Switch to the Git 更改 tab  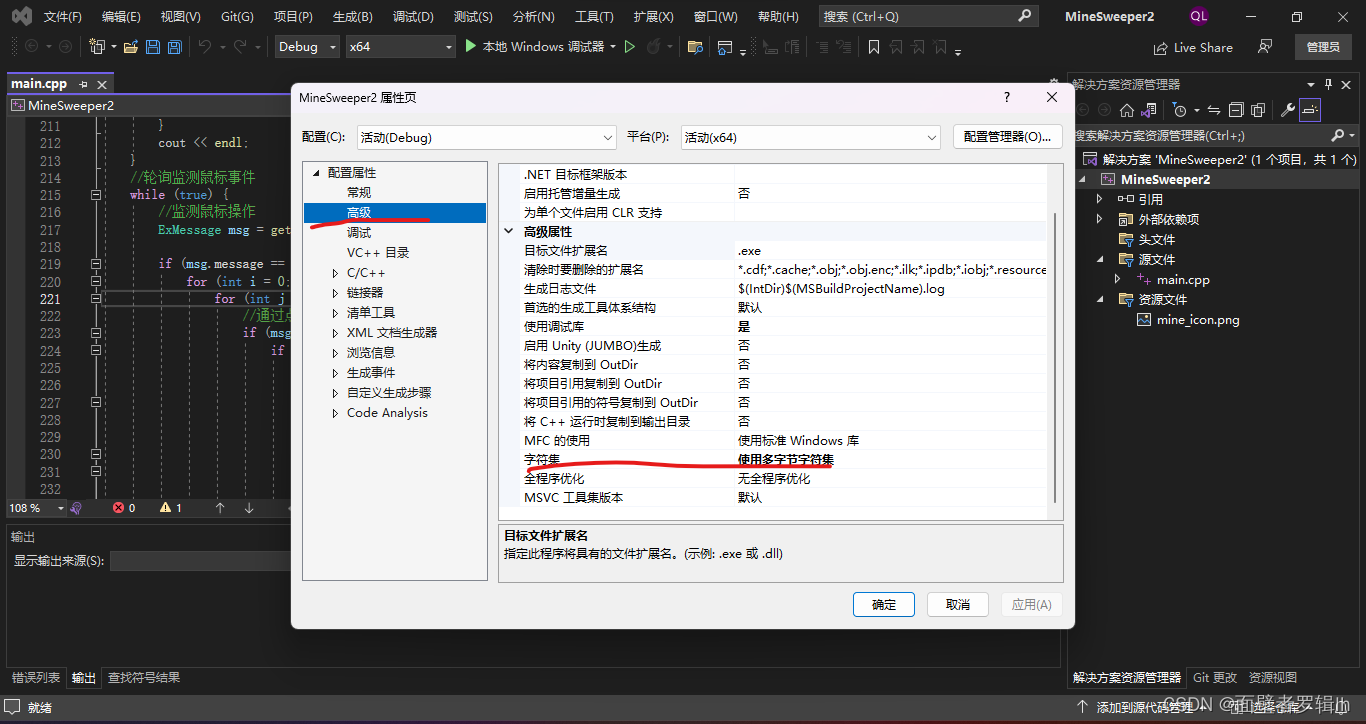[1215, 678]
